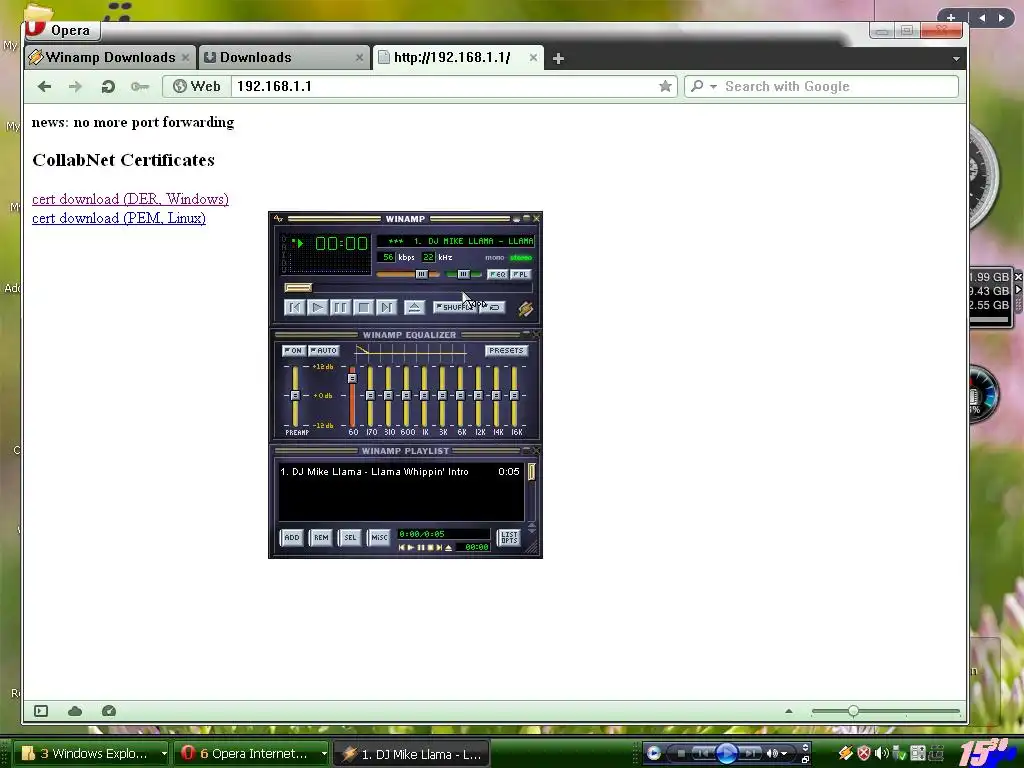1024x768 pixels.
Task: Click Winamp play button
Action: point(317,307)
